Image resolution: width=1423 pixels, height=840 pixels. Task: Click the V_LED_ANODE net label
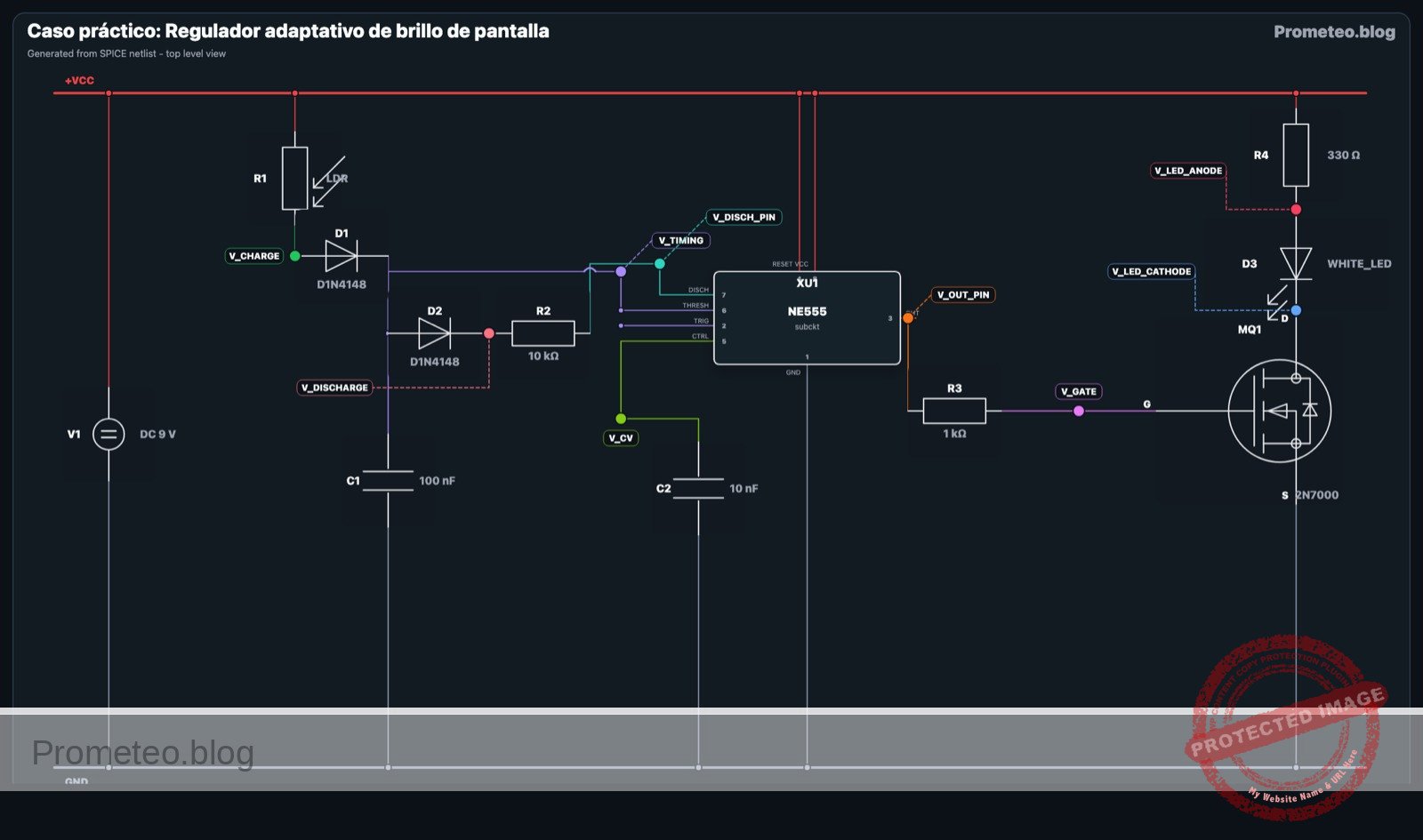1188,171
